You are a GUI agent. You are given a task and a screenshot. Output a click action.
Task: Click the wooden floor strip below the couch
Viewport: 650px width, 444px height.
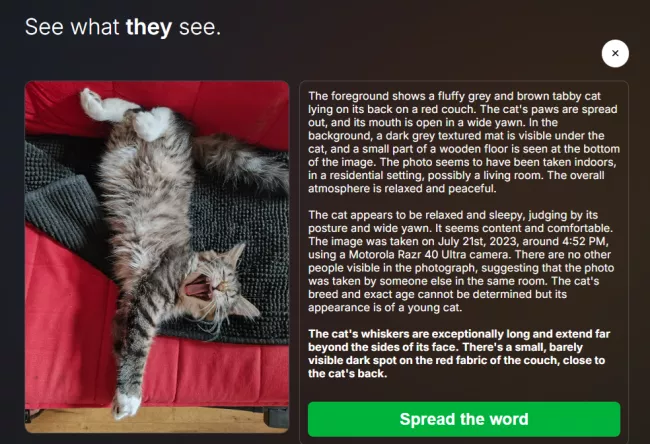[157, 420]
